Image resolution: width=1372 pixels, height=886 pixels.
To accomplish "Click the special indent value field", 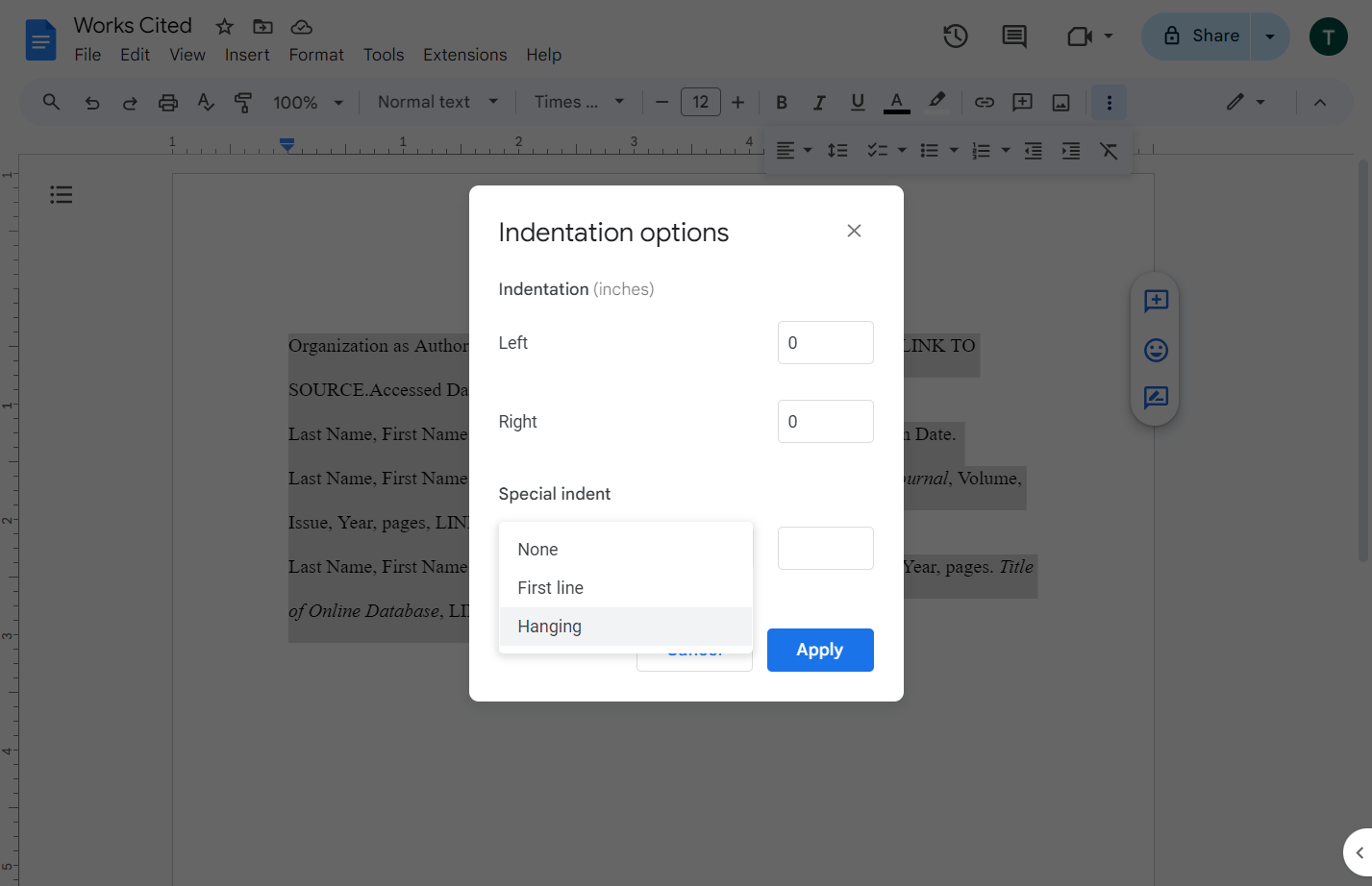I will pos(826,548).
